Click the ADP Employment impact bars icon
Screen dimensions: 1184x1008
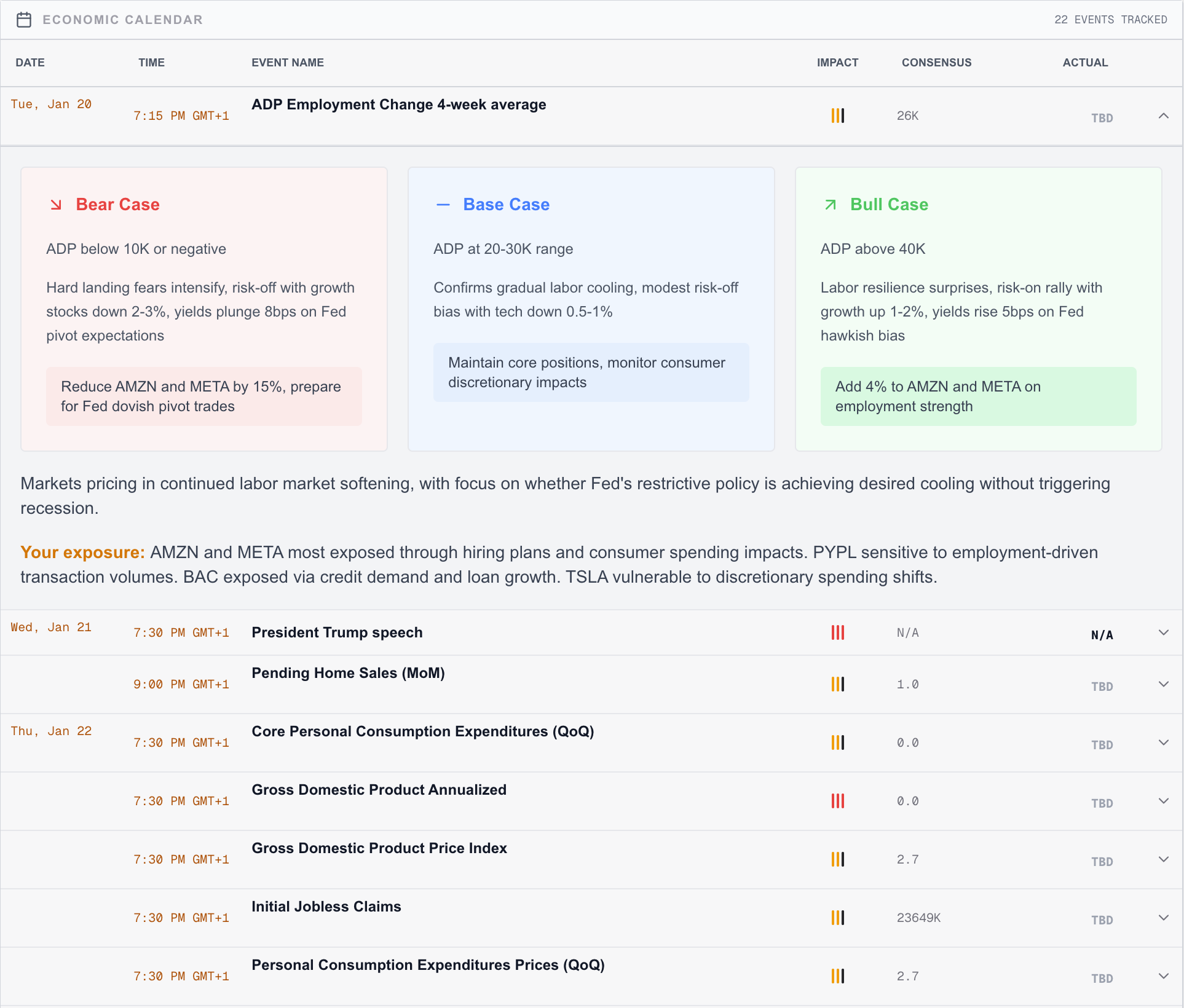[x=837, y=116]
